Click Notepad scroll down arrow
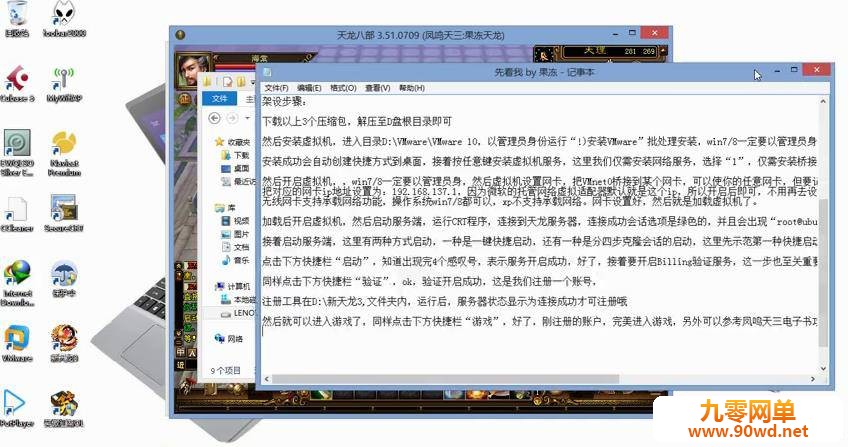 (x=823, y=369)
